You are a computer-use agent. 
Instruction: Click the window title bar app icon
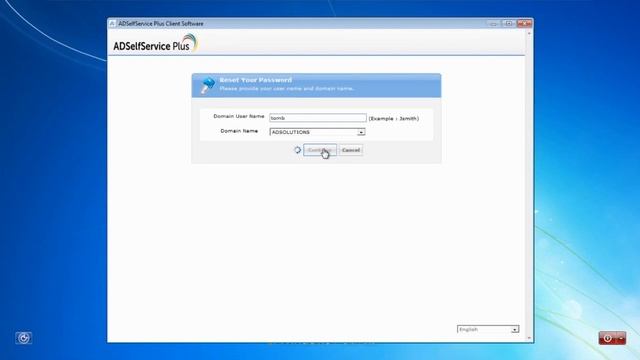pos(112,24)
